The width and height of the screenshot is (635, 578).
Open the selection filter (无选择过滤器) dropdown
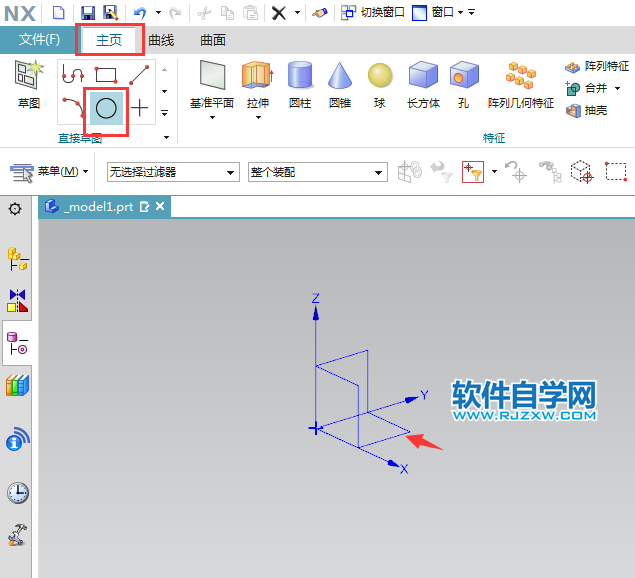[173, 172]
